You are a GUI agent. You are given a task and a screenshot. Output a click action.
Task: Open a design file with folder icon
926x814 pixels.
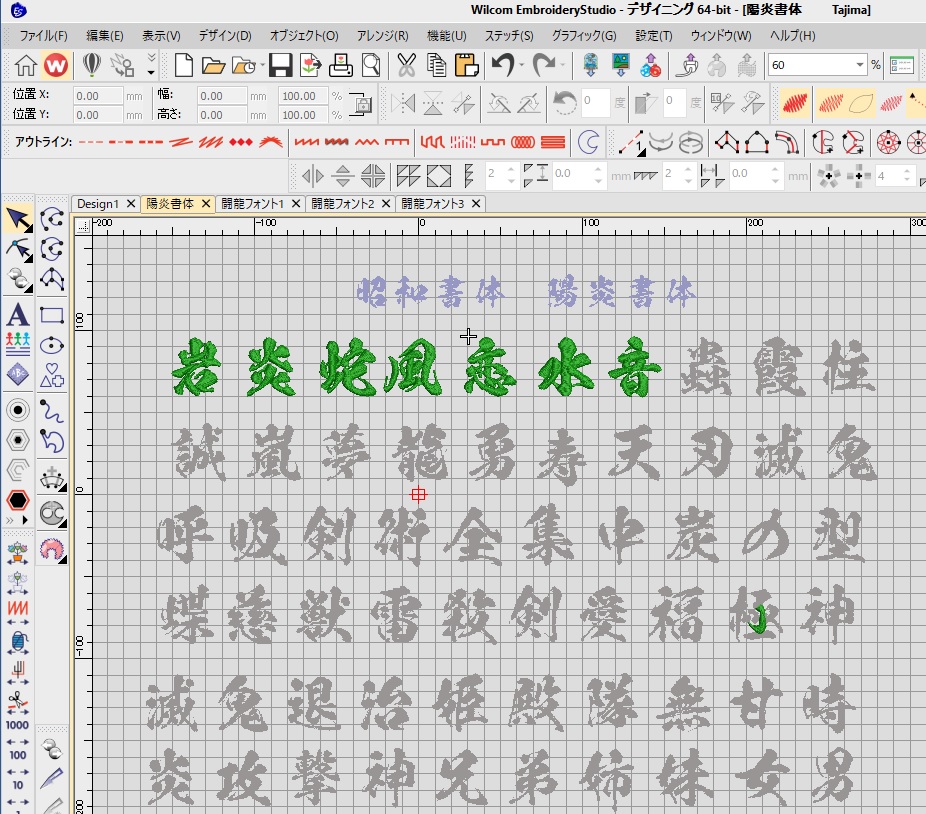[213, 66]
